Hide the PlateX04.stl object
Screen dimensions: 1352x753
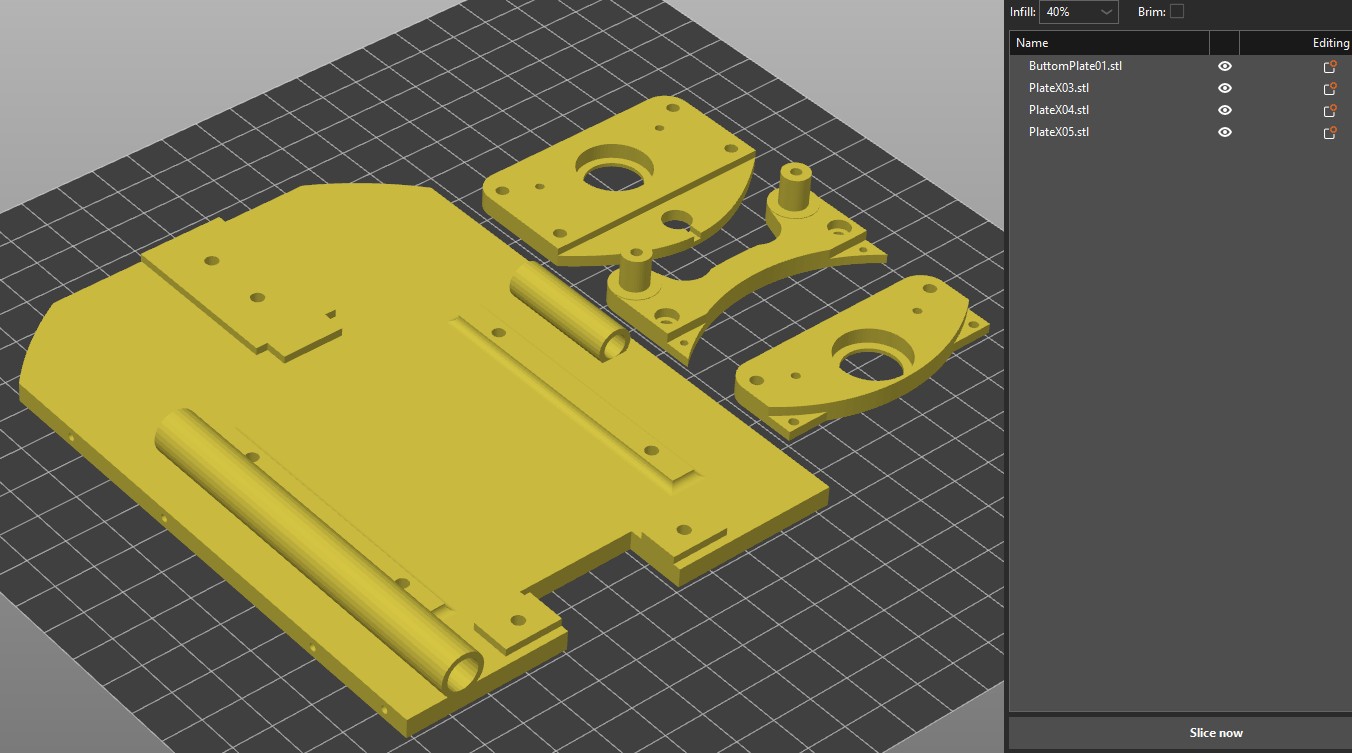(x=1225, y=110)
